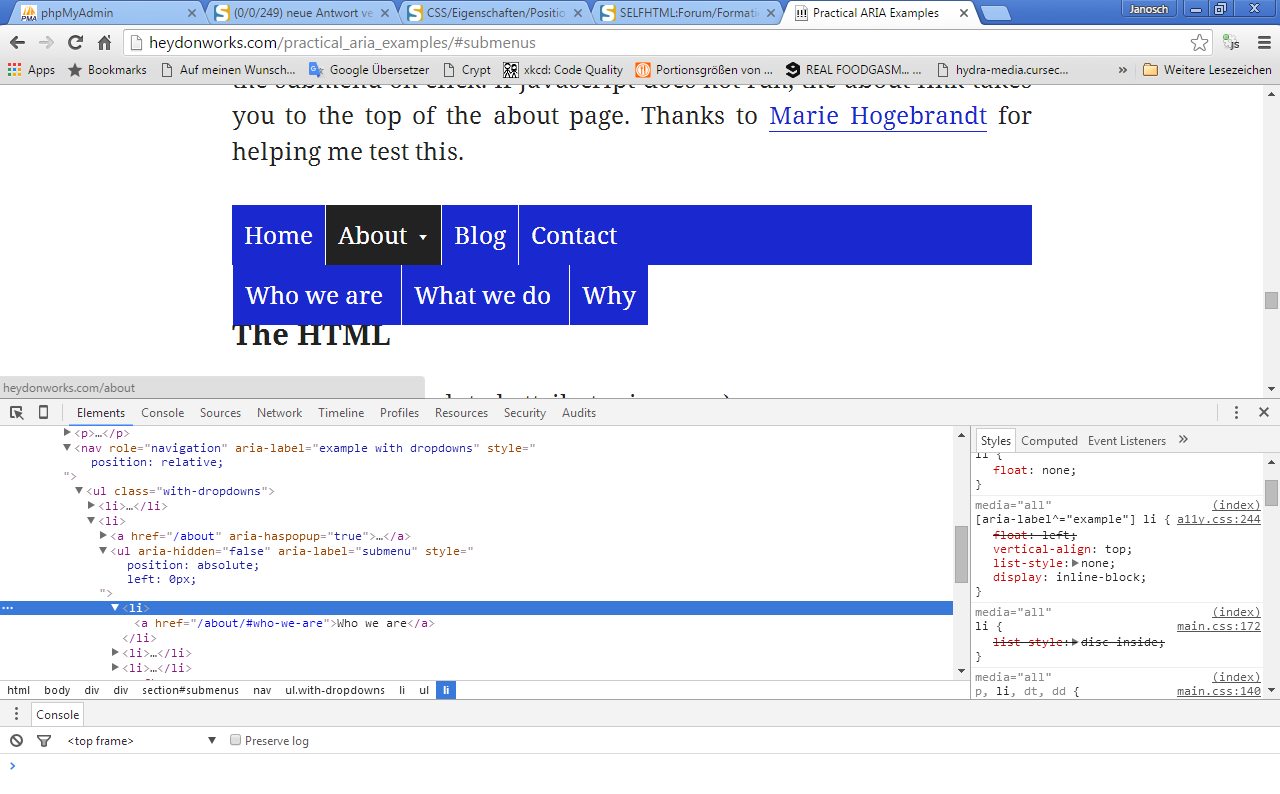This screenshot has width=1280, height=794.
Task: Click the Console drawer tab
Action: click(57, 714)
